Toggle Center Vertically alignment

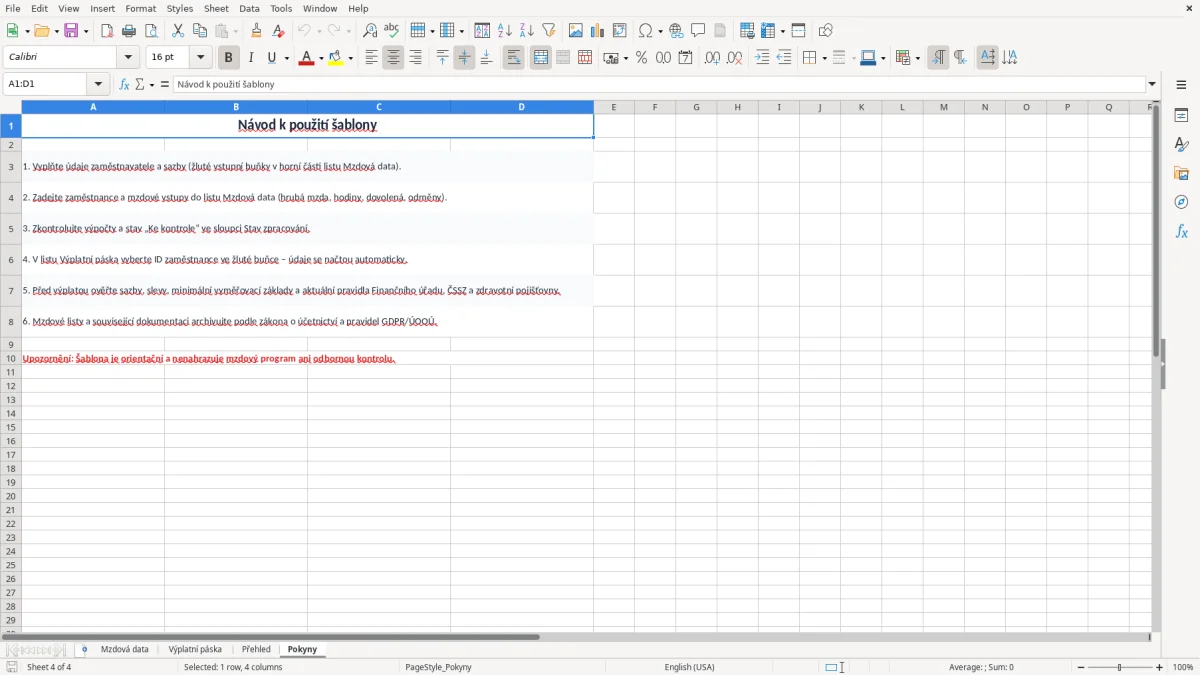(x=464, y=58)
